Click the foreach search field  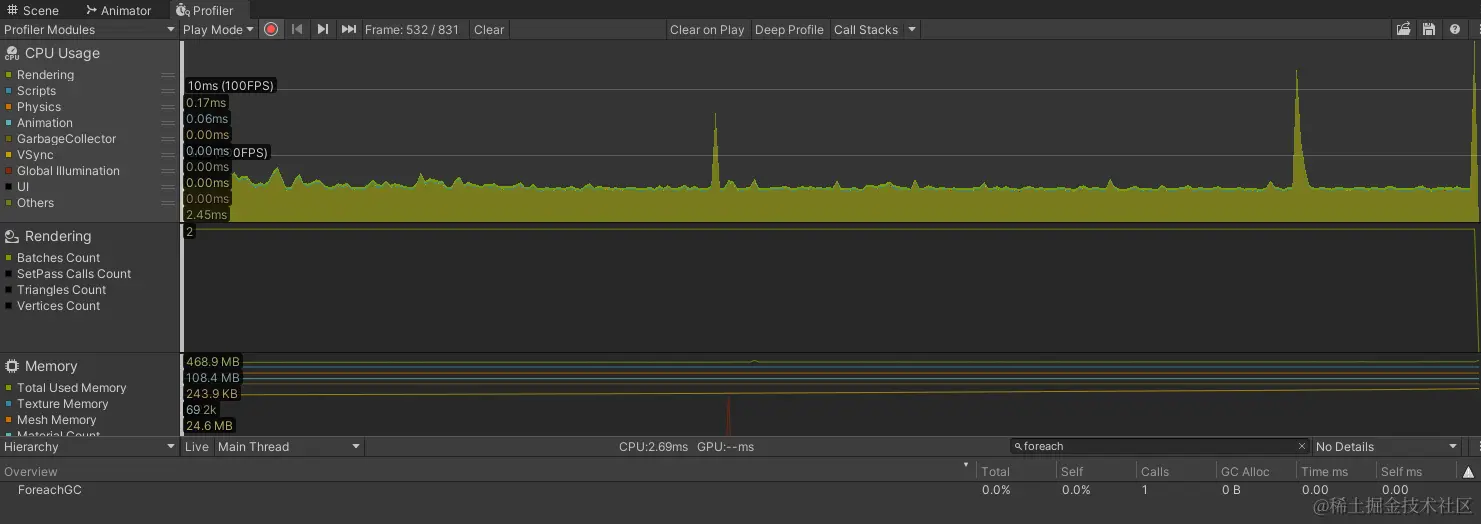click(1158, 446)
